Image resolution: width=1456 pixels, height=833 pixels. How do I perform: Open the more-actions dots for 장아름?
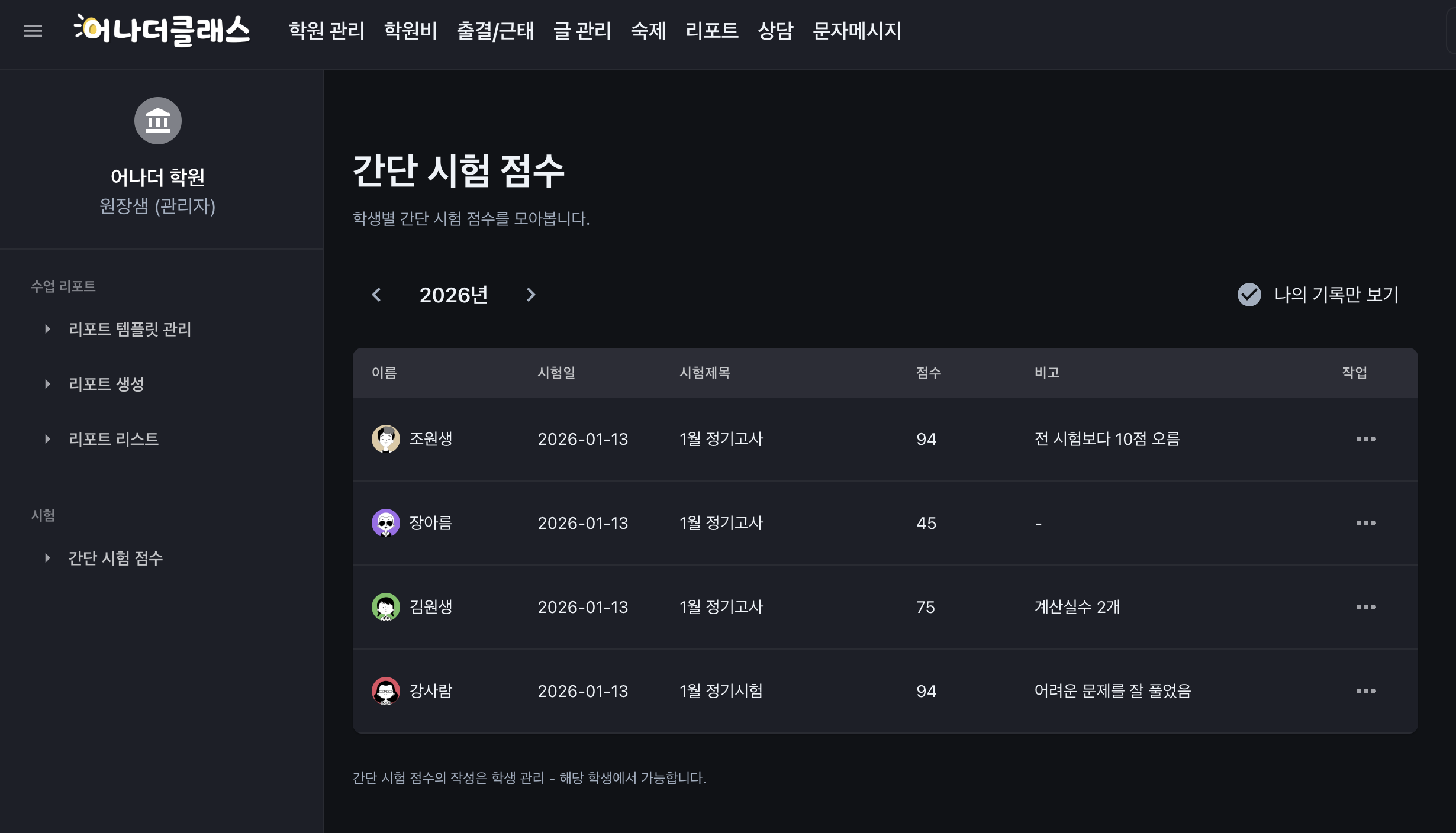[1365, 523]
